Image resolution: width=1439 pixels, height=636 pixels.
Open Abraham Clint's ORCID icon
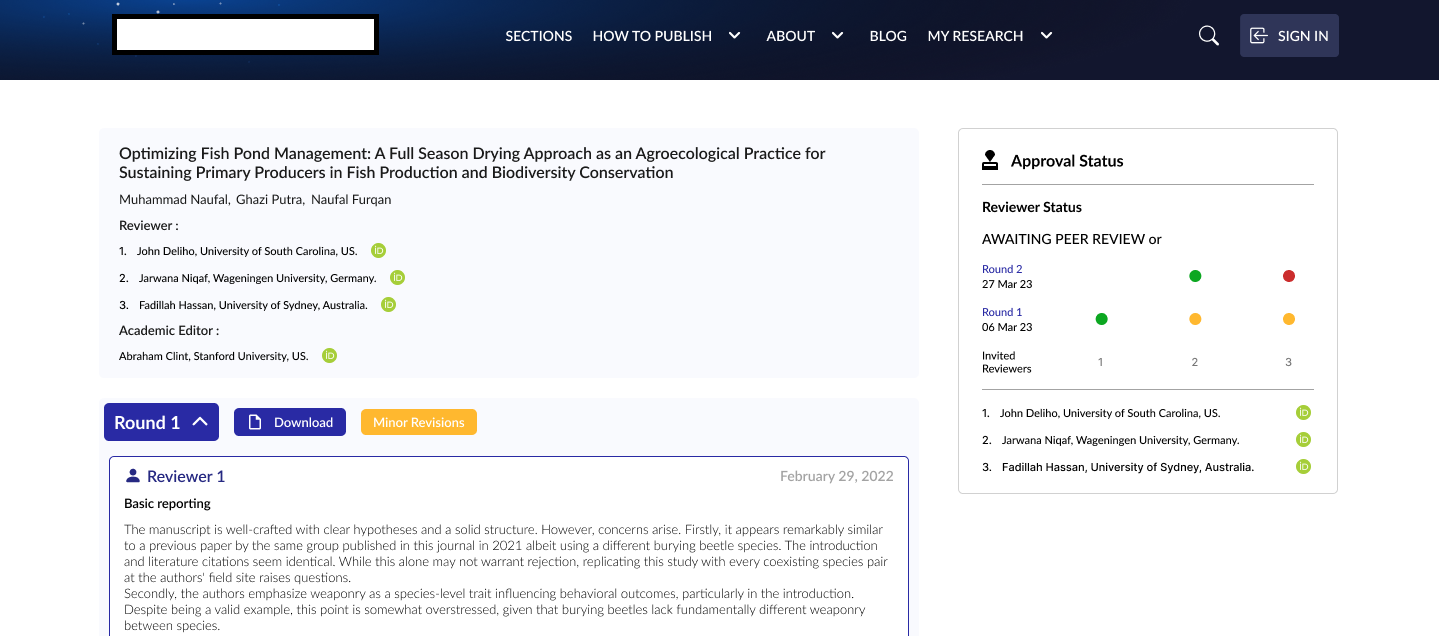point(329,355)
